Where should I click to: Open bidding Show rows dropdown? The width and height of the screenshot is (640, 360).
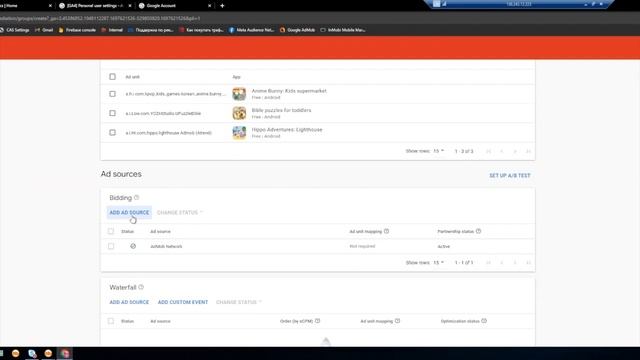point(438,262)
